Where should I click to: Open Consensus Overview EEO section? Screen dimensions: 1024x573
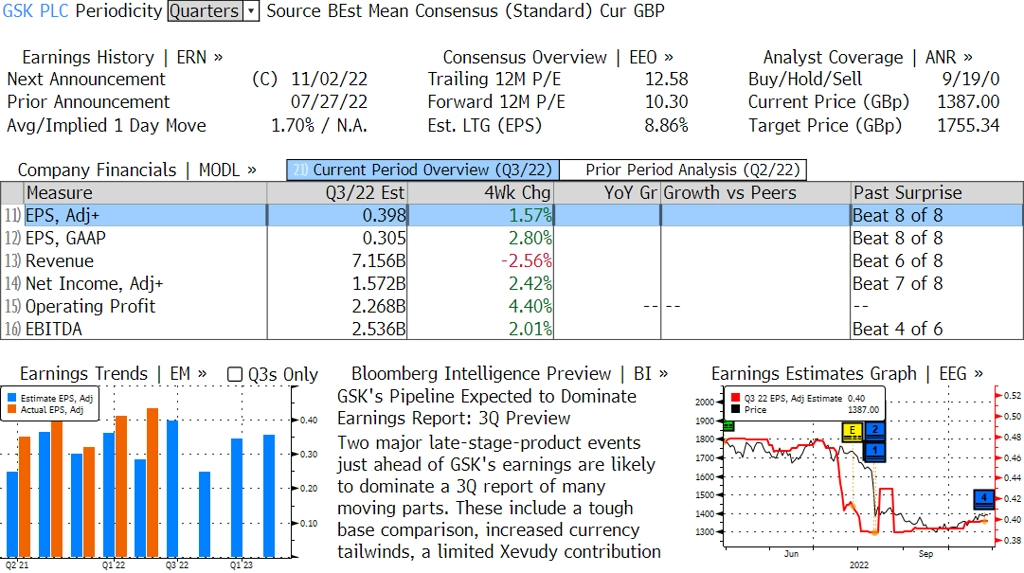558,57
